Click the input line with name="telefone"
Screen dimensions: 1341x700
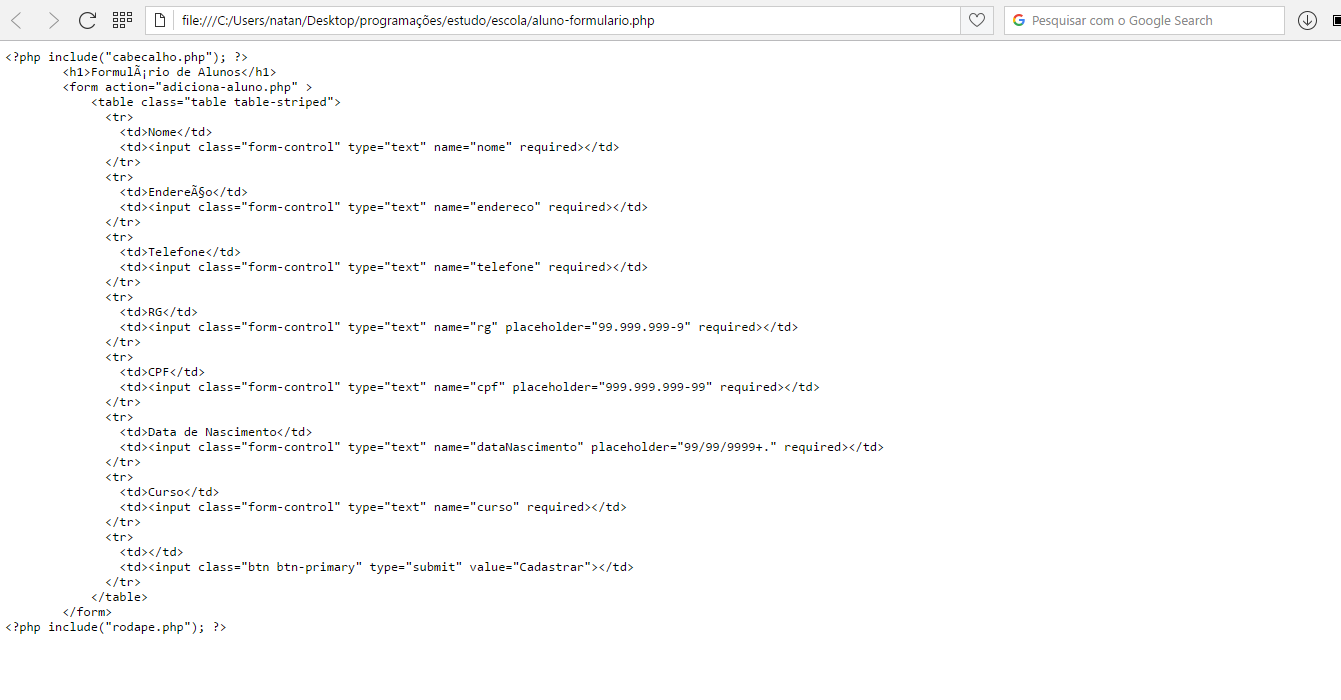pyautogui.click(x=384, y=267)
